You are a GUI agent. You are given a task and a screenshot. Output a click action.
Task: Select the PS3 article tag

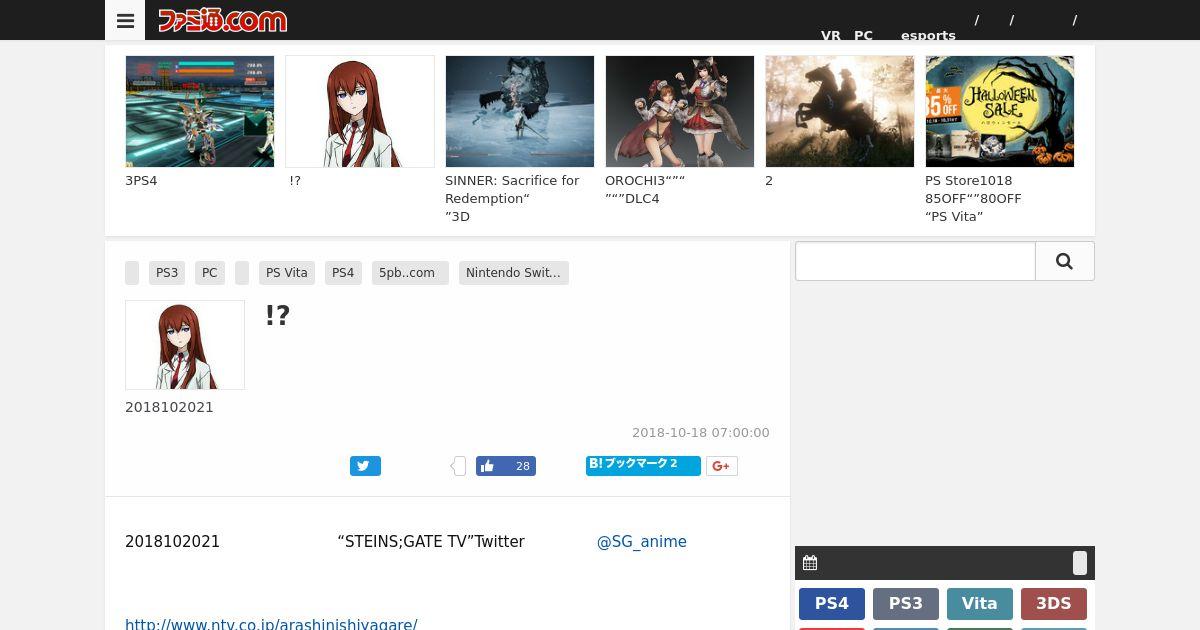167,273
